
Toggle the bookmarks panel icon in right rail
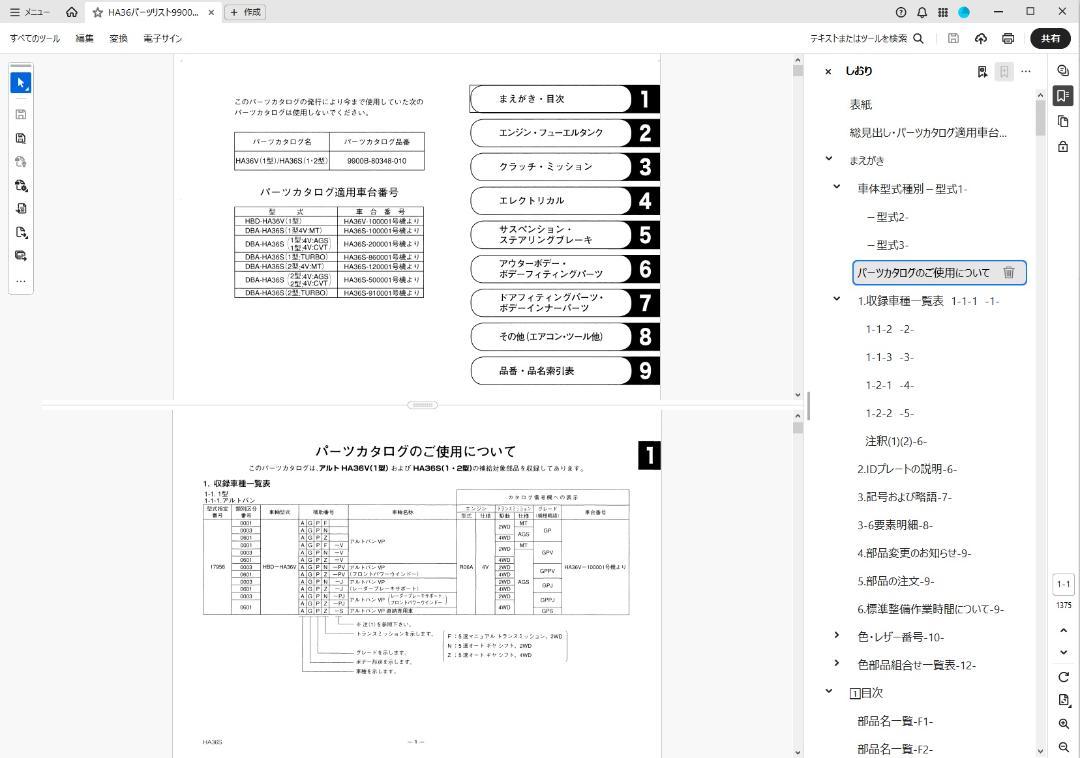click(1063, 96)
